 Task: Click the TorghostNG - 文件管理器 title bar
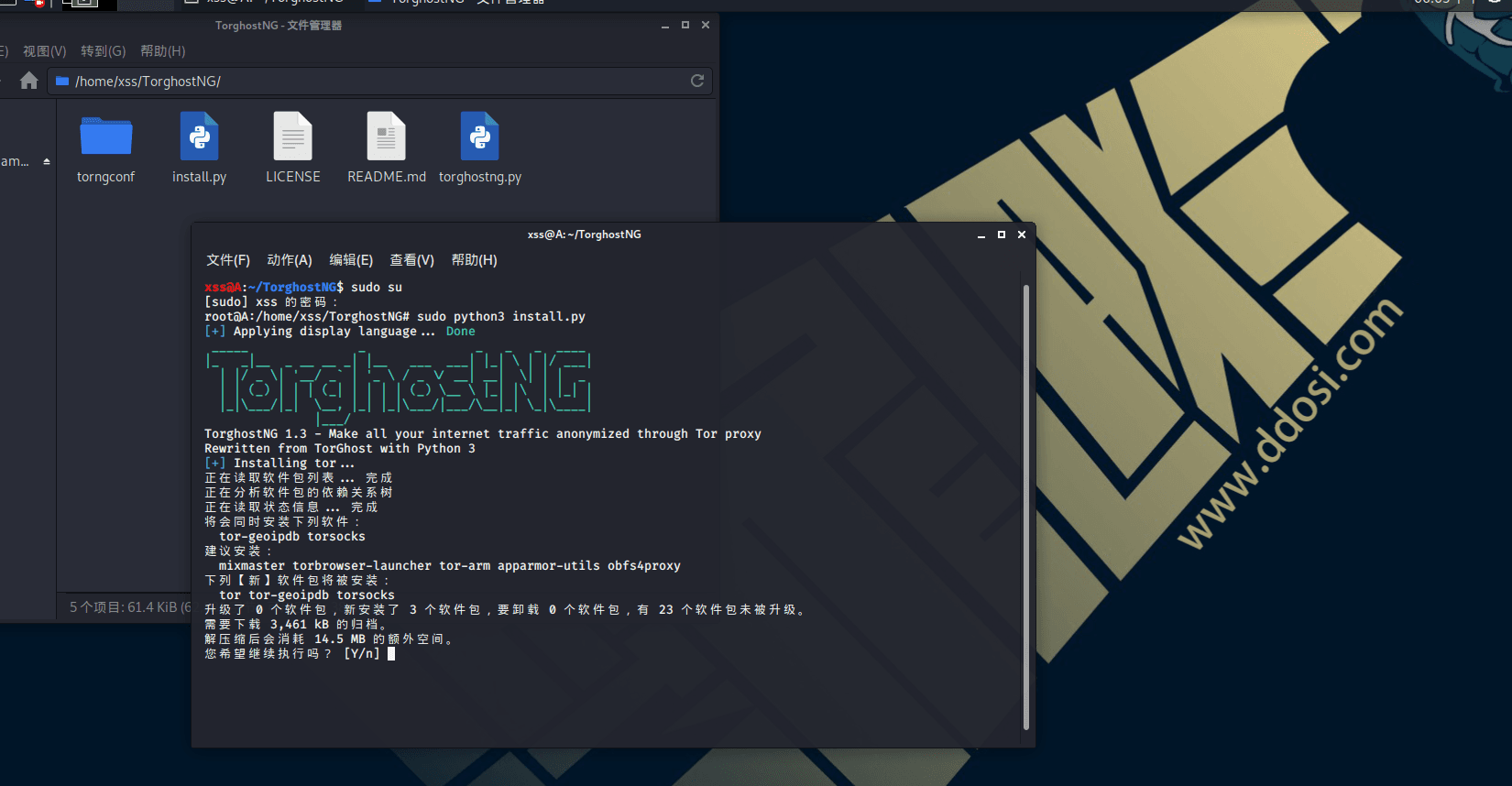[279, 26]
